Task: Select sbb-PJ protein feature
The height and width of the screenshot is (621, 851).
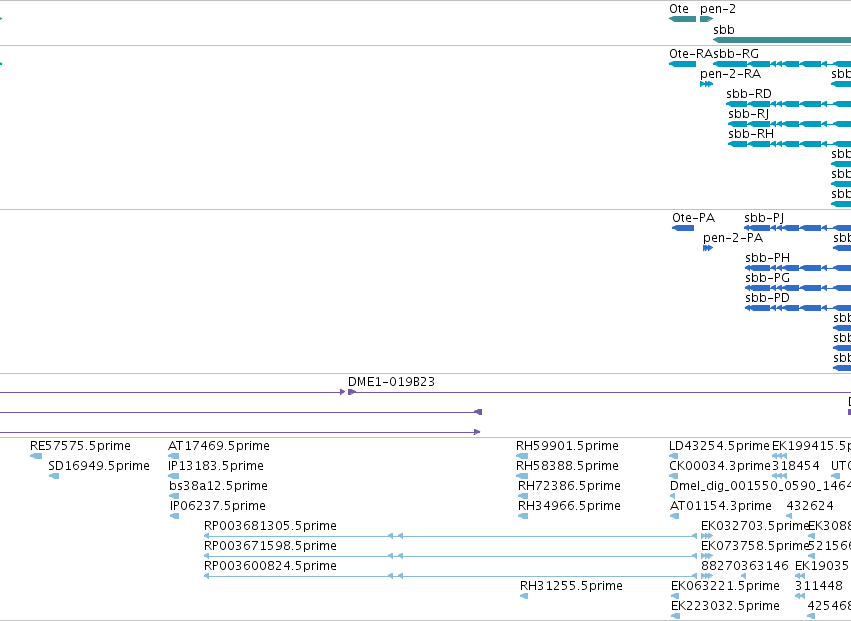Action: [x=797, y=228]
